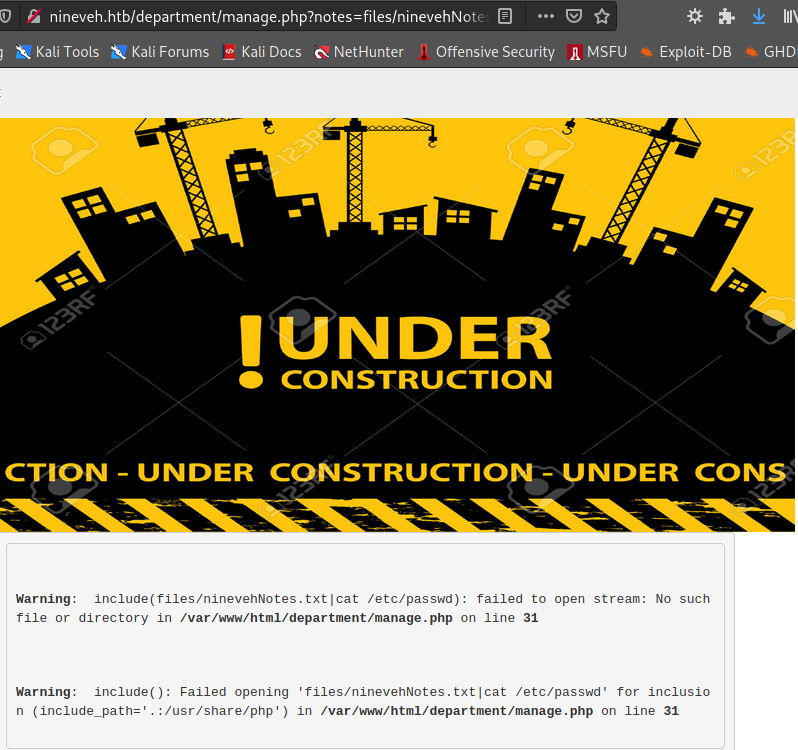
Task: Open the Kali Forums bookmark
Action: point(160,52)
